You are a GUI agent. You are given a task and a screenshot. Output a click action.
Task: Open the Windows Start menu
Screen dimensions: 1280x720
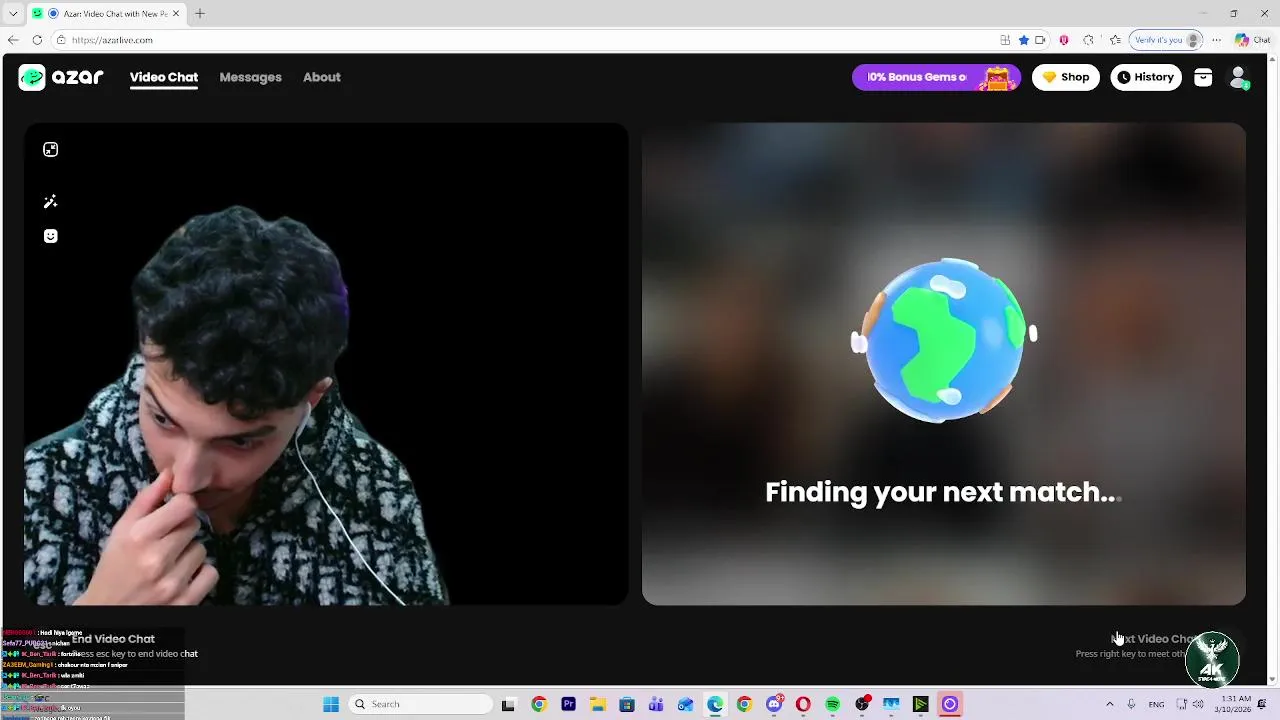coord(331,704)
